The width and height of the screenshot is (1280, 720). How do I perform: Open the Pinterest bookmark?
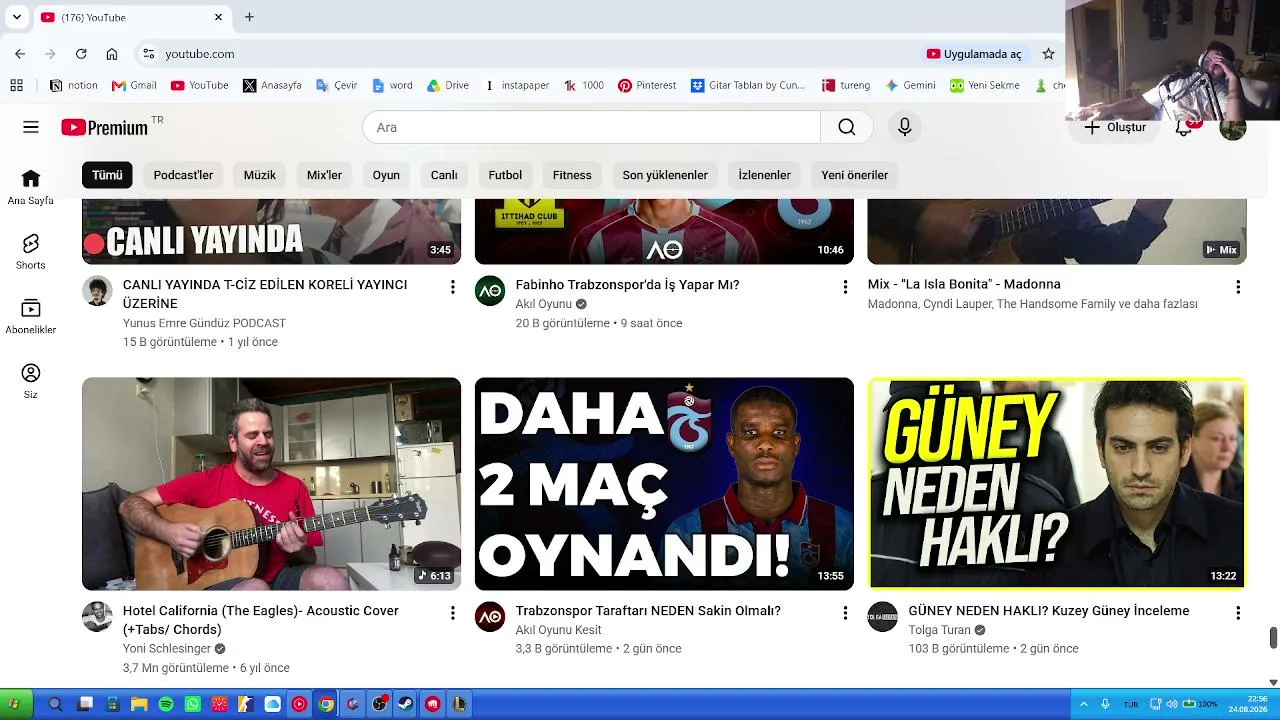[x=647, y=85]
